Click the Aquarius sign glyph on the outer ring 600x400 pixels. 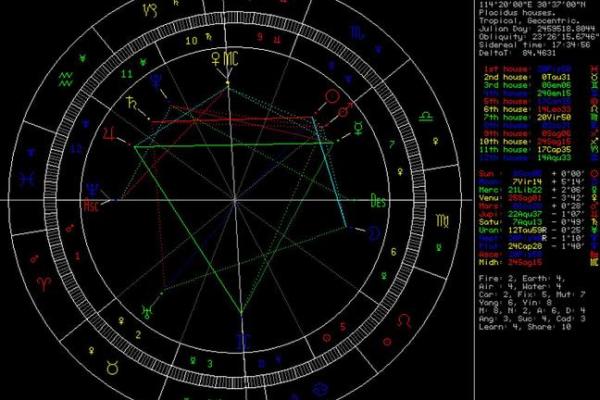(65, 78)
